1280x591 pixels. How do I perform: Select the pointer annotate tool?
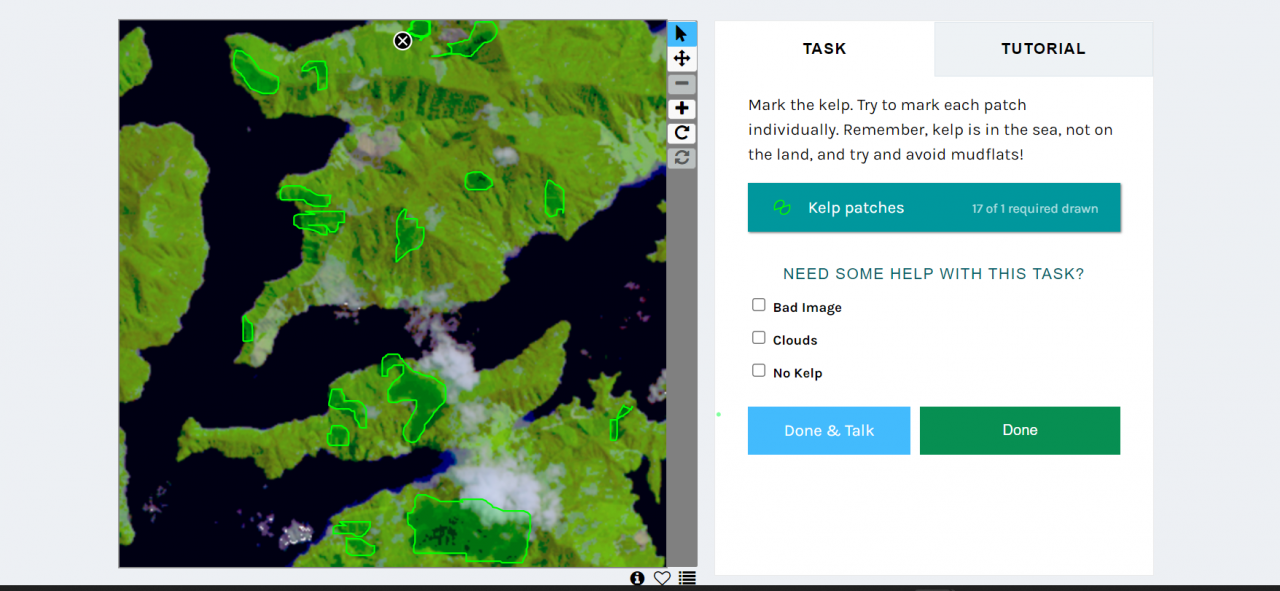[682, 33]
